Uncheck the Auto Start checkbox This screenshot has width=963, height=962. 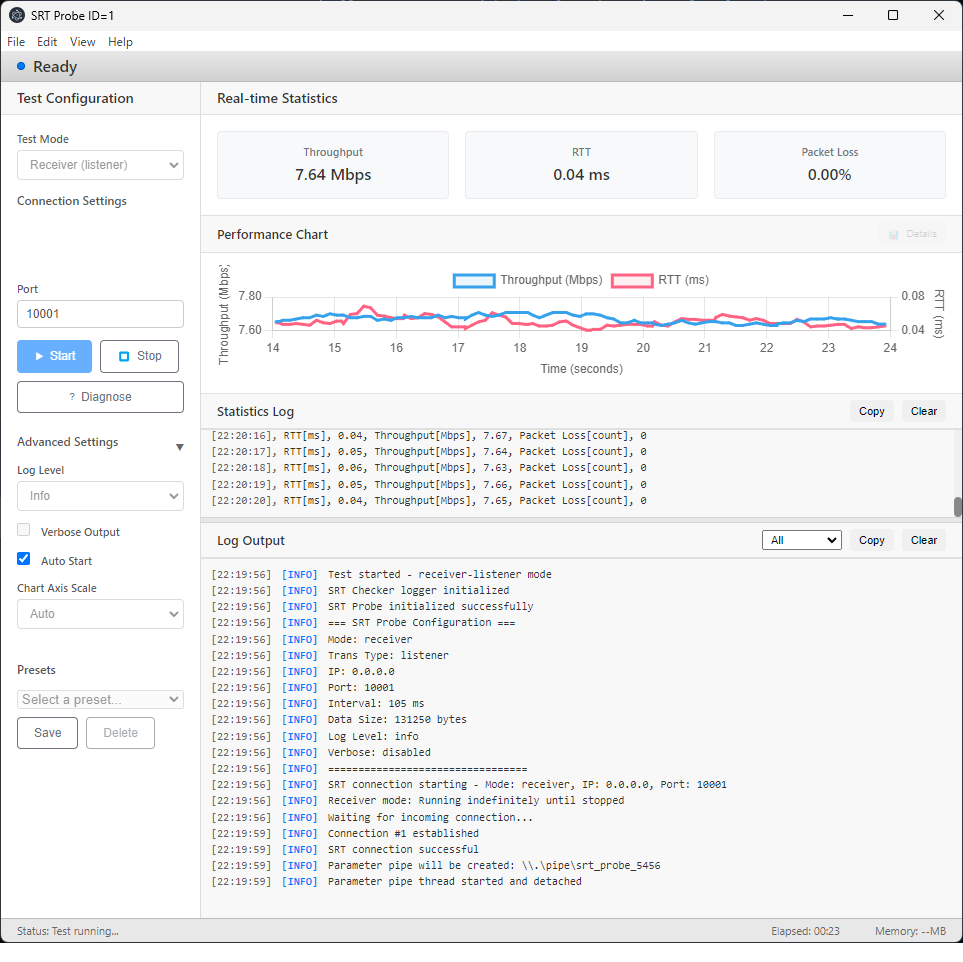23,559
